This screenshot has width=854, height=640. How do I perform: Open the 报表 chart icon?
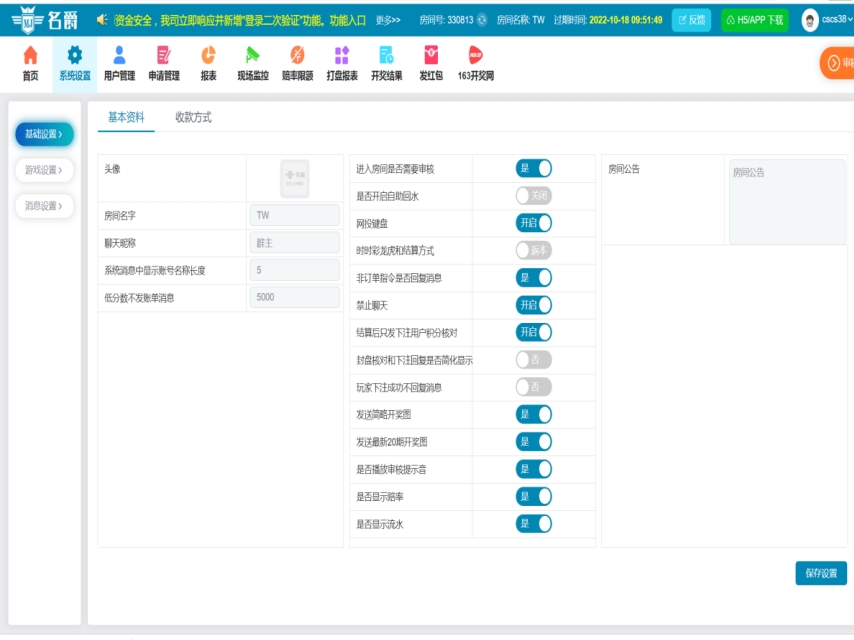click(x=209, y=55)
